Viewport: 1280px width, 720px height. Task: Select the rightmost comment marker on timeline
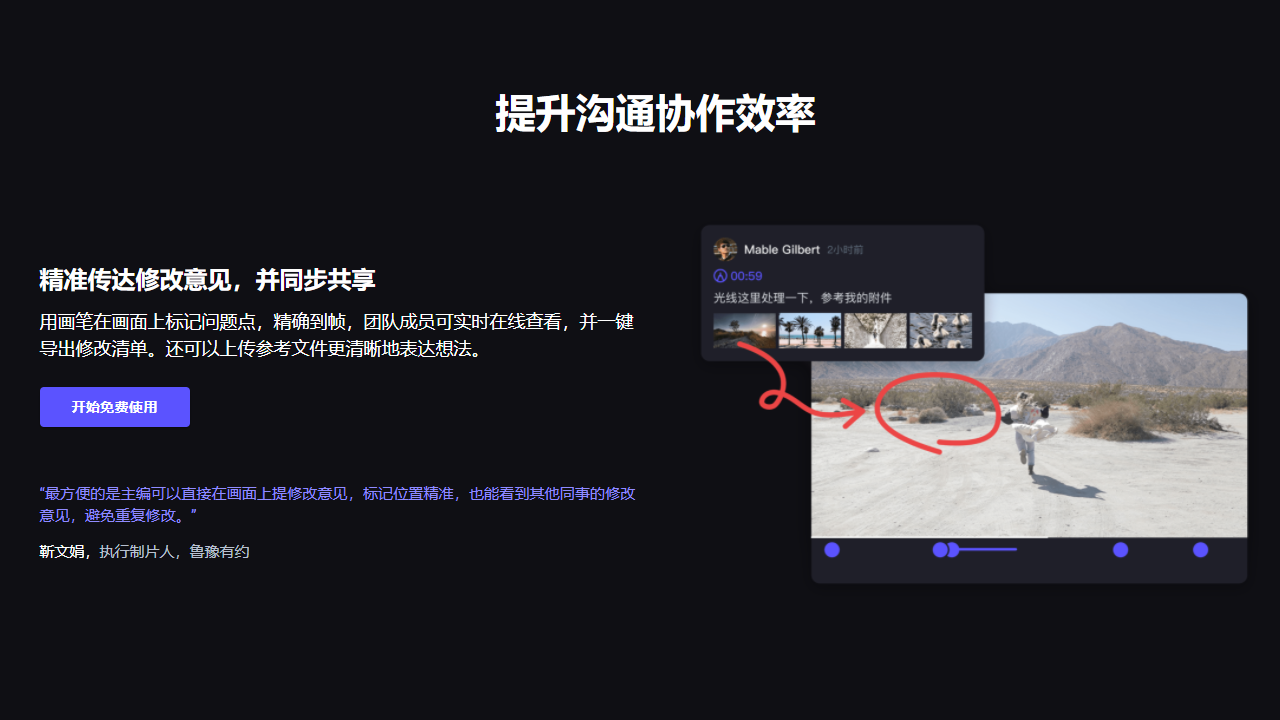(x=1201, y=550)
